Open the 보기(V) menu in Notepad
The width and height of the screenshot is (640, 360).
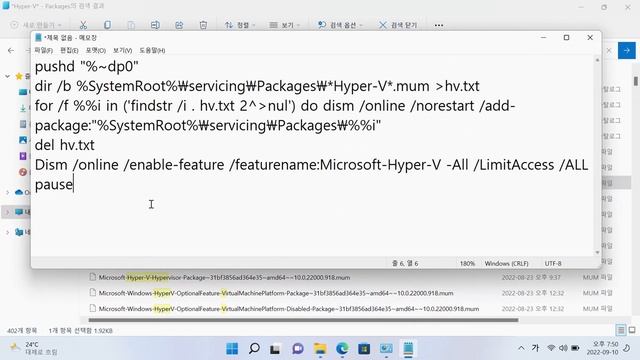pos(122,50)
